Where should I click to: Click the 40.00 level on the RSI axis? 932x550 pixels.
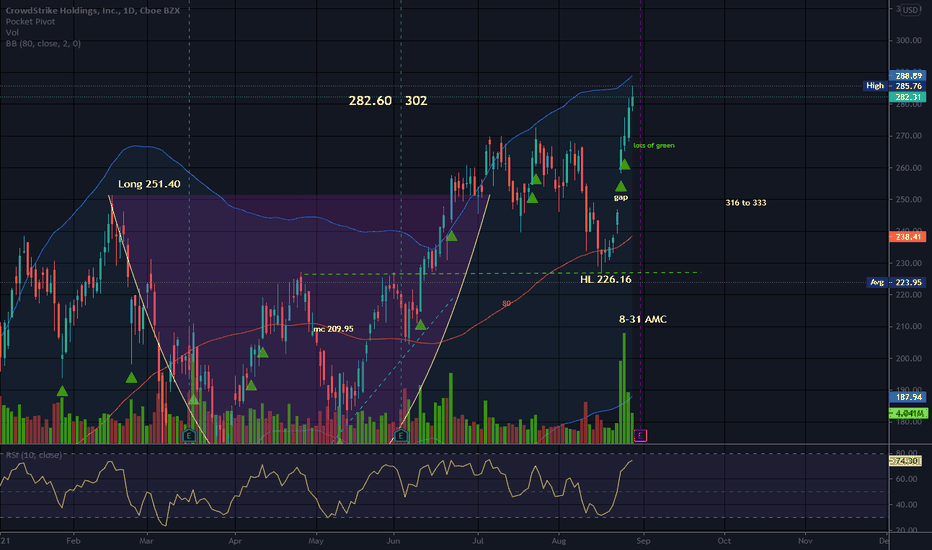point(906,504)
